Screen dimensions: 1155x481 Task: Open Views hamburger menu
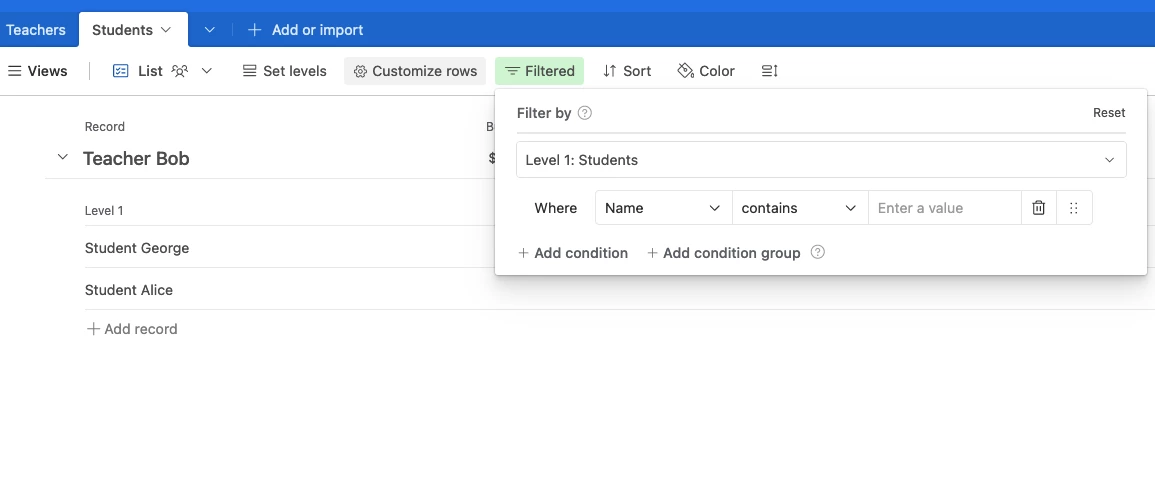[15, 71]
